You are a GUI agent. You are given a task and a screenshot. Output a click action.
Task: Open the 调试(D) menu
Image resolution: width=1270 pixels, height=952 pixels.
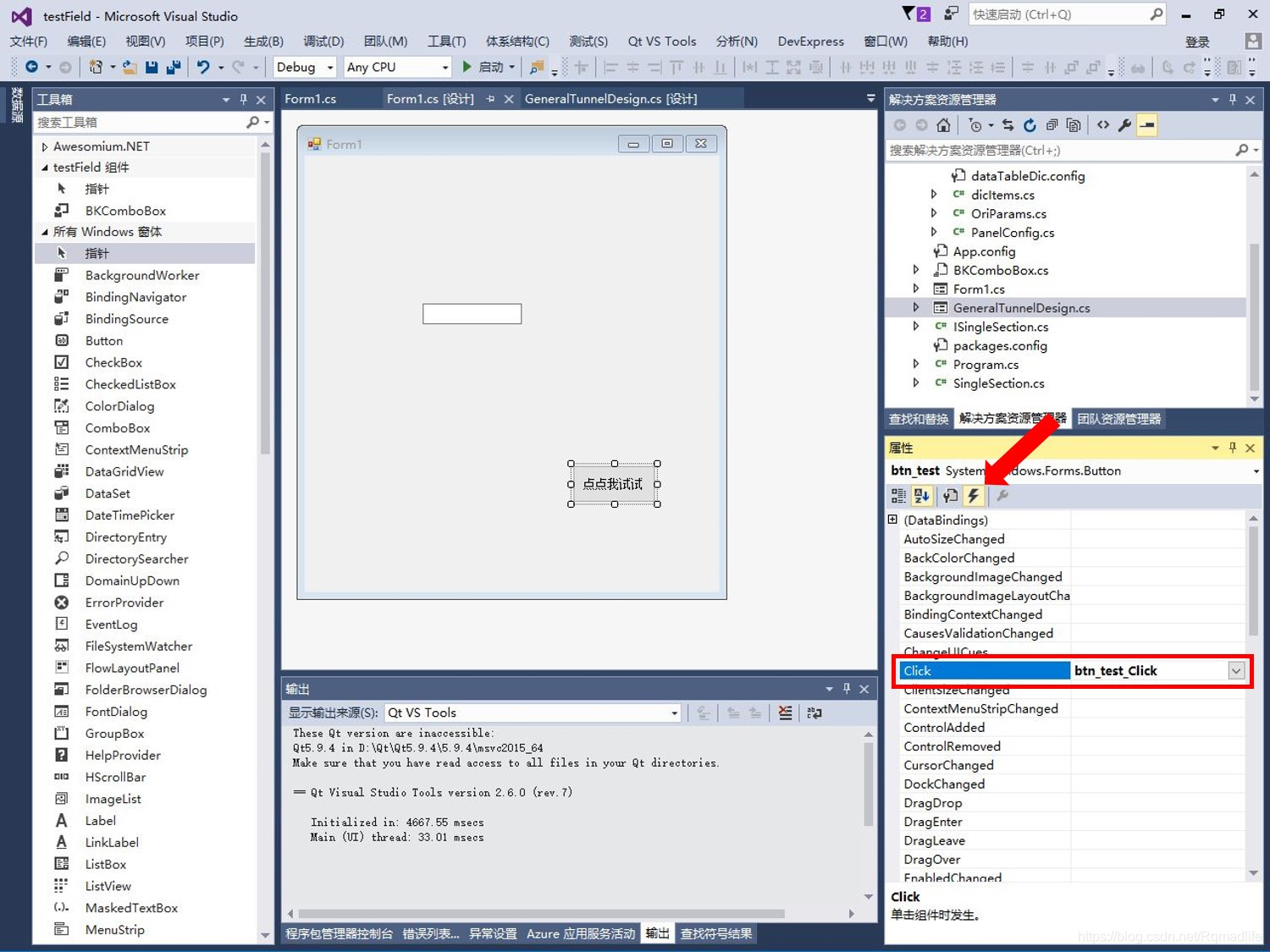[323, 41]
